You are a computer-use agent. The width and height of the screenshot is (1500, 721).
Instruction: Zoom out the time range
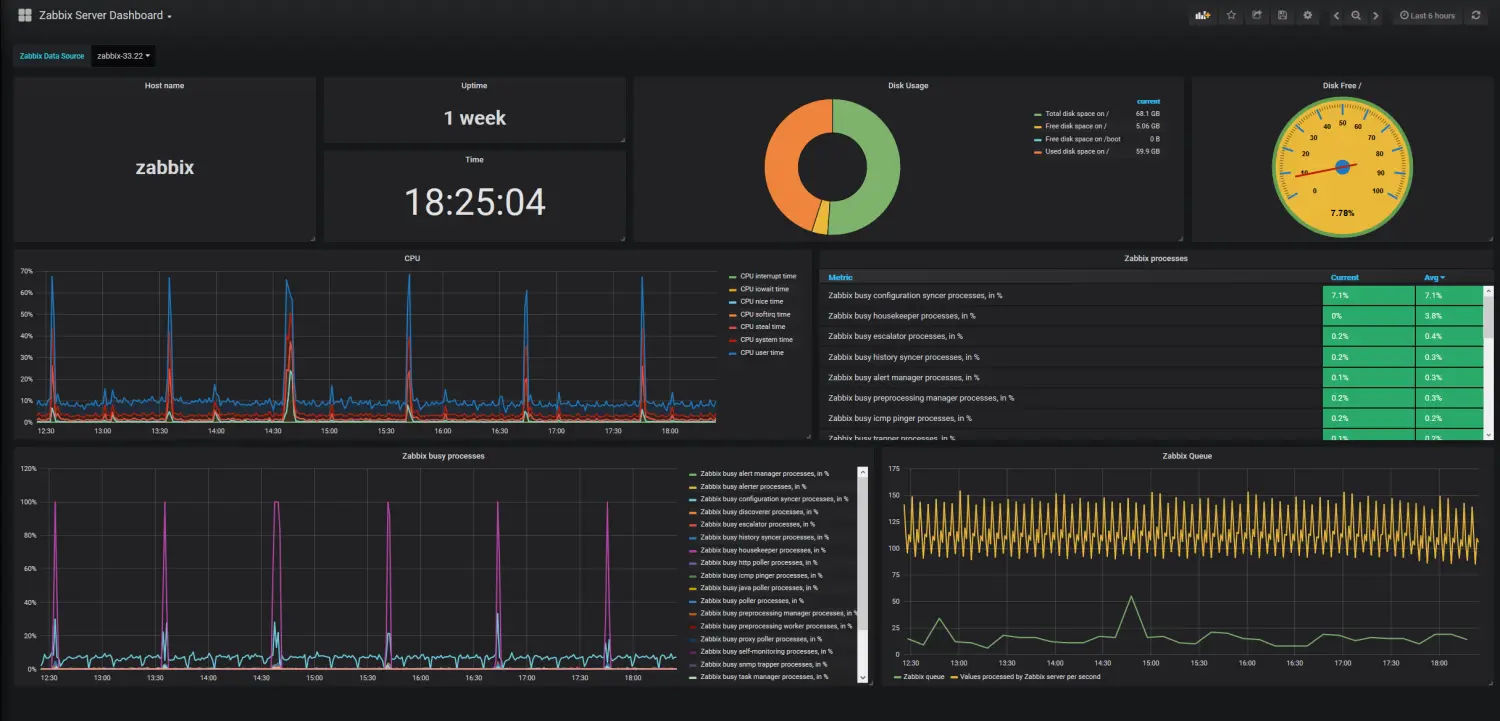(1356, 15)
